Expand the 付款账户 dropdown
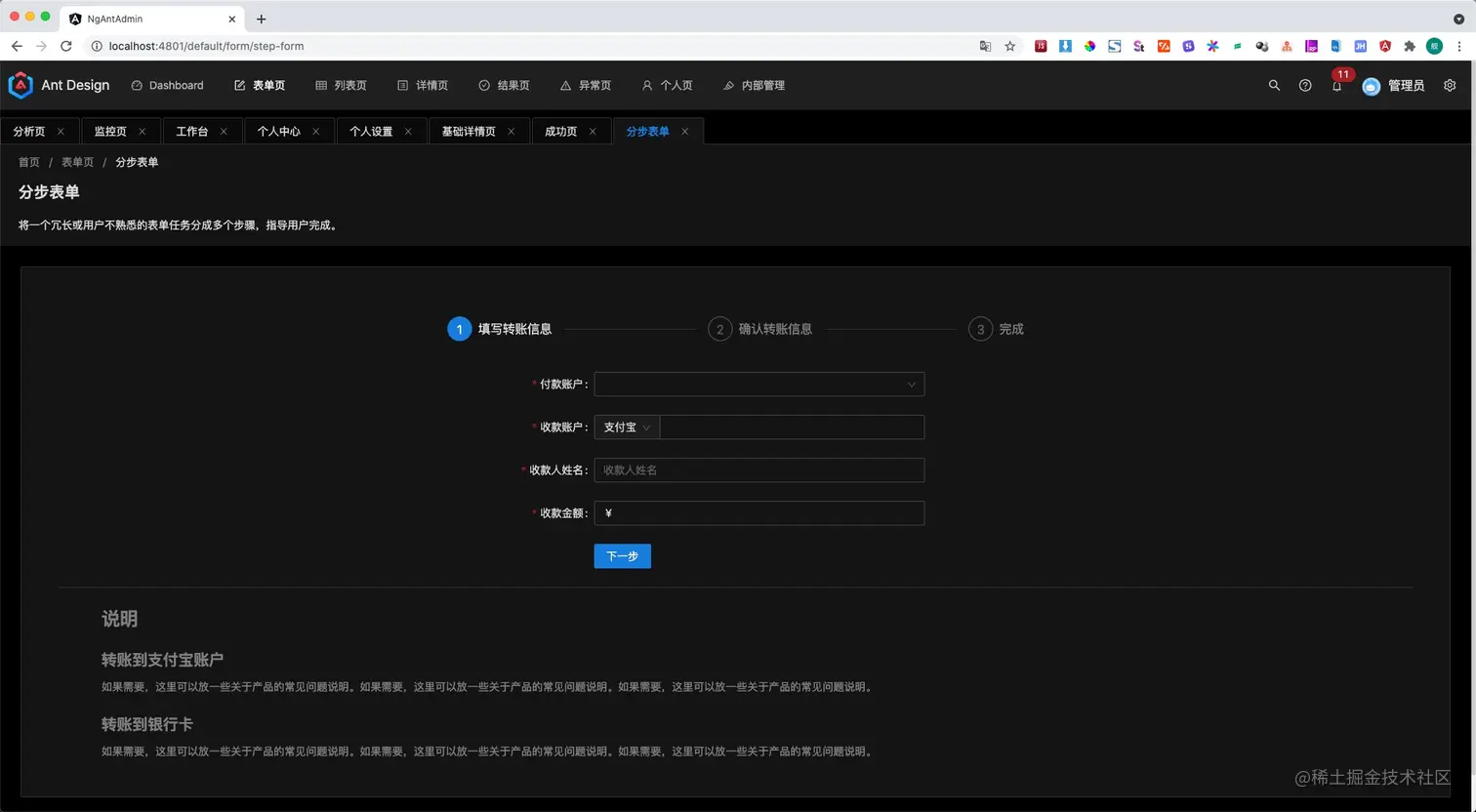 click(759, 385)
